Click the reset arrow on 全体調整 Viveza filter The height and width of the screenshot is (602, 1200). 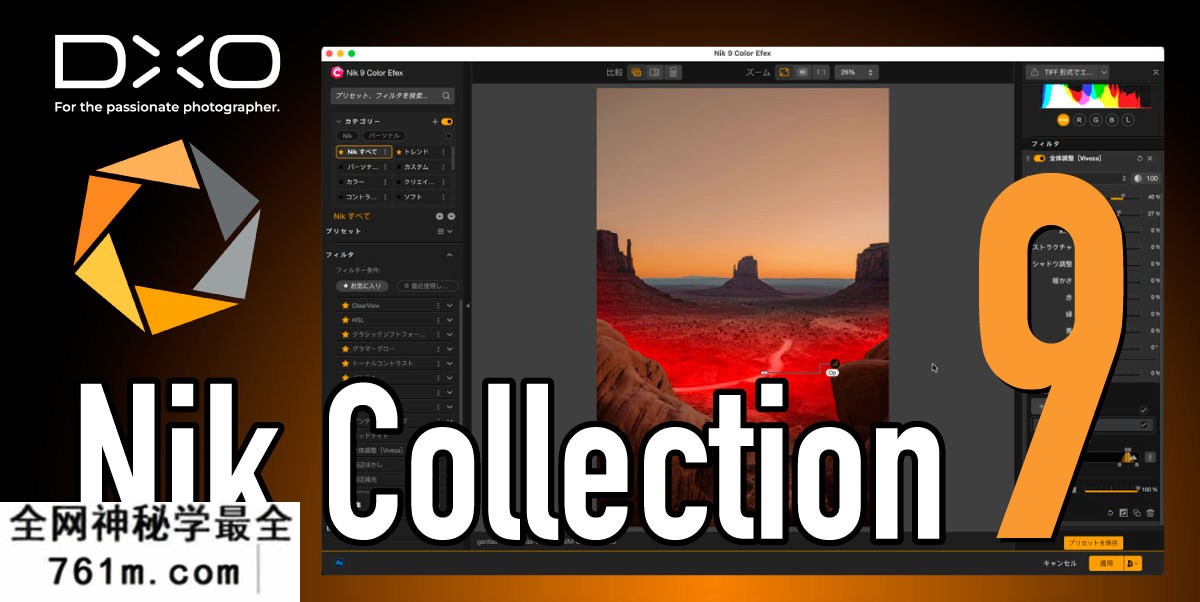click(1139, 158)
